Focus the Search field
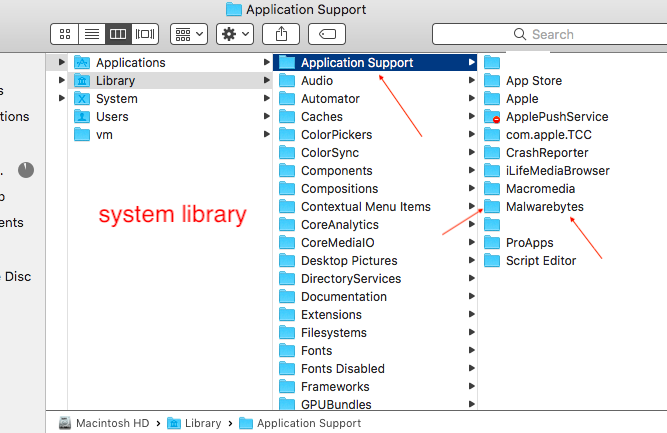 (x=550, y=34)
